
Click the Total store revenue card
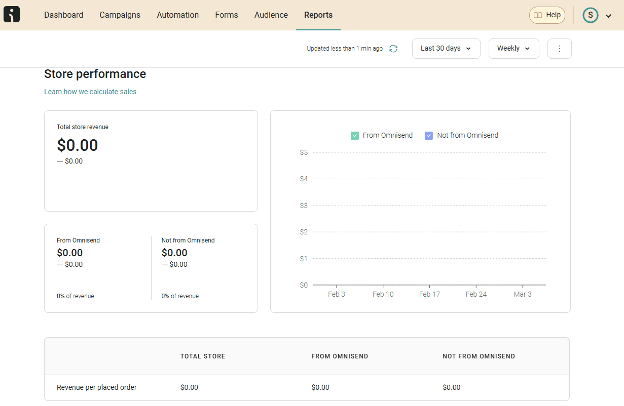tap(150, 160)
